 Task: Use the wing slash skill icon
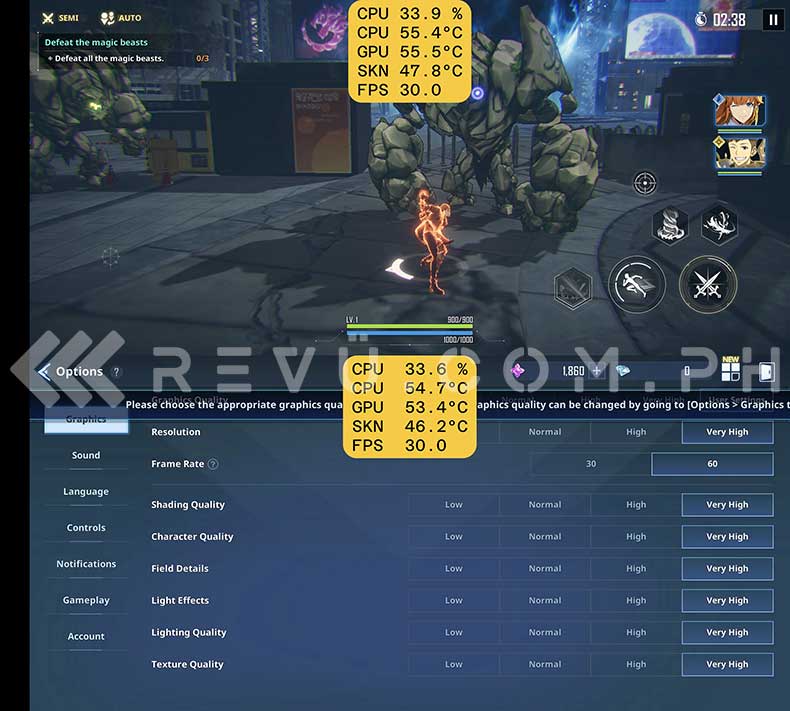tap(719, 225)
